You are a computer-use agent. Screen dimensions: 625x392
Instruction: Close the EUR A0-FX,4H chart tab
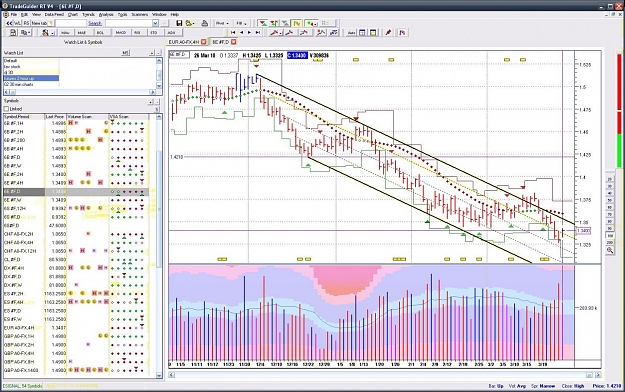pos(204,42)
